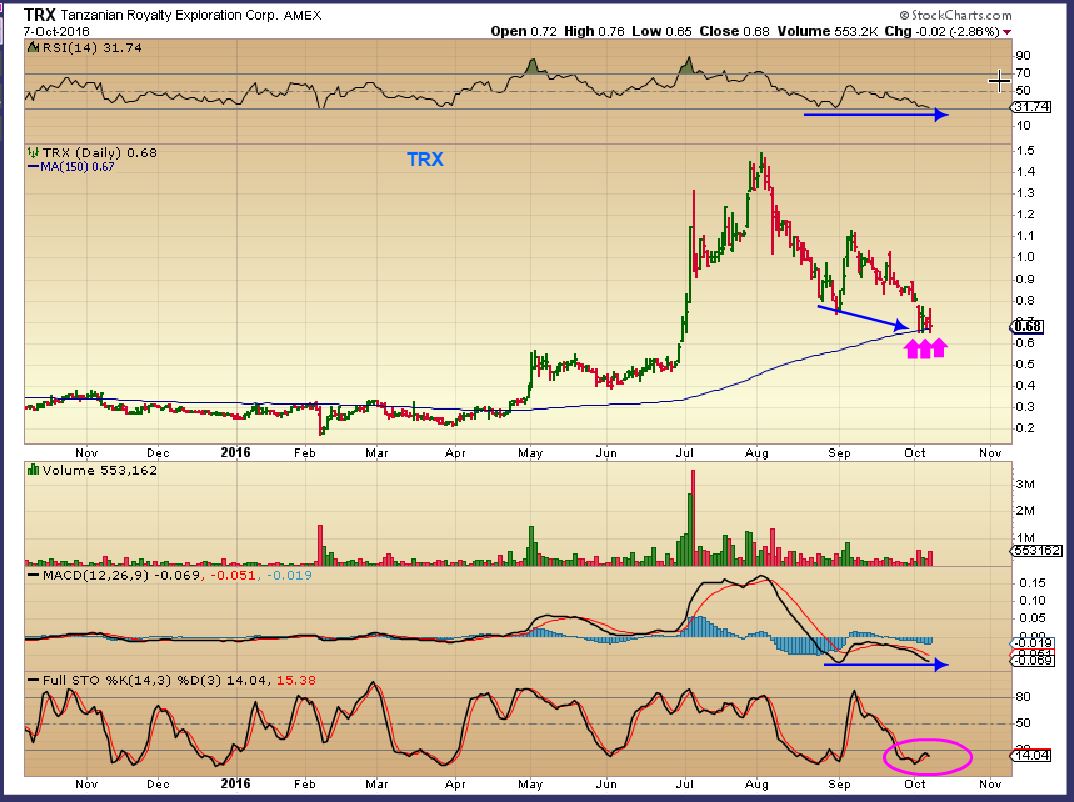Screen dimensions: 1074x802
Task: Click the Volume 553,162 panel label
Action: point(99,470)
